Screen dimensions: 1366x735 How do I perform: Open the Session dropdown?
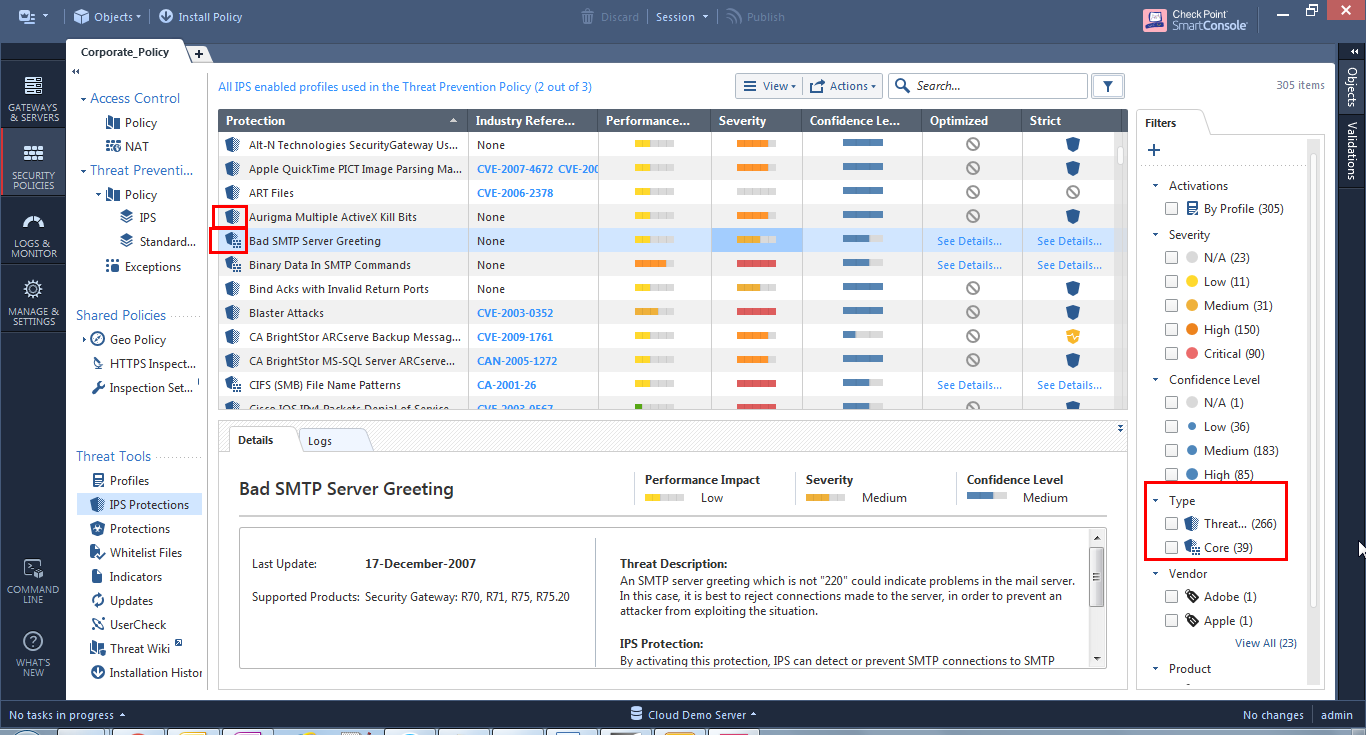coord(682,16)
